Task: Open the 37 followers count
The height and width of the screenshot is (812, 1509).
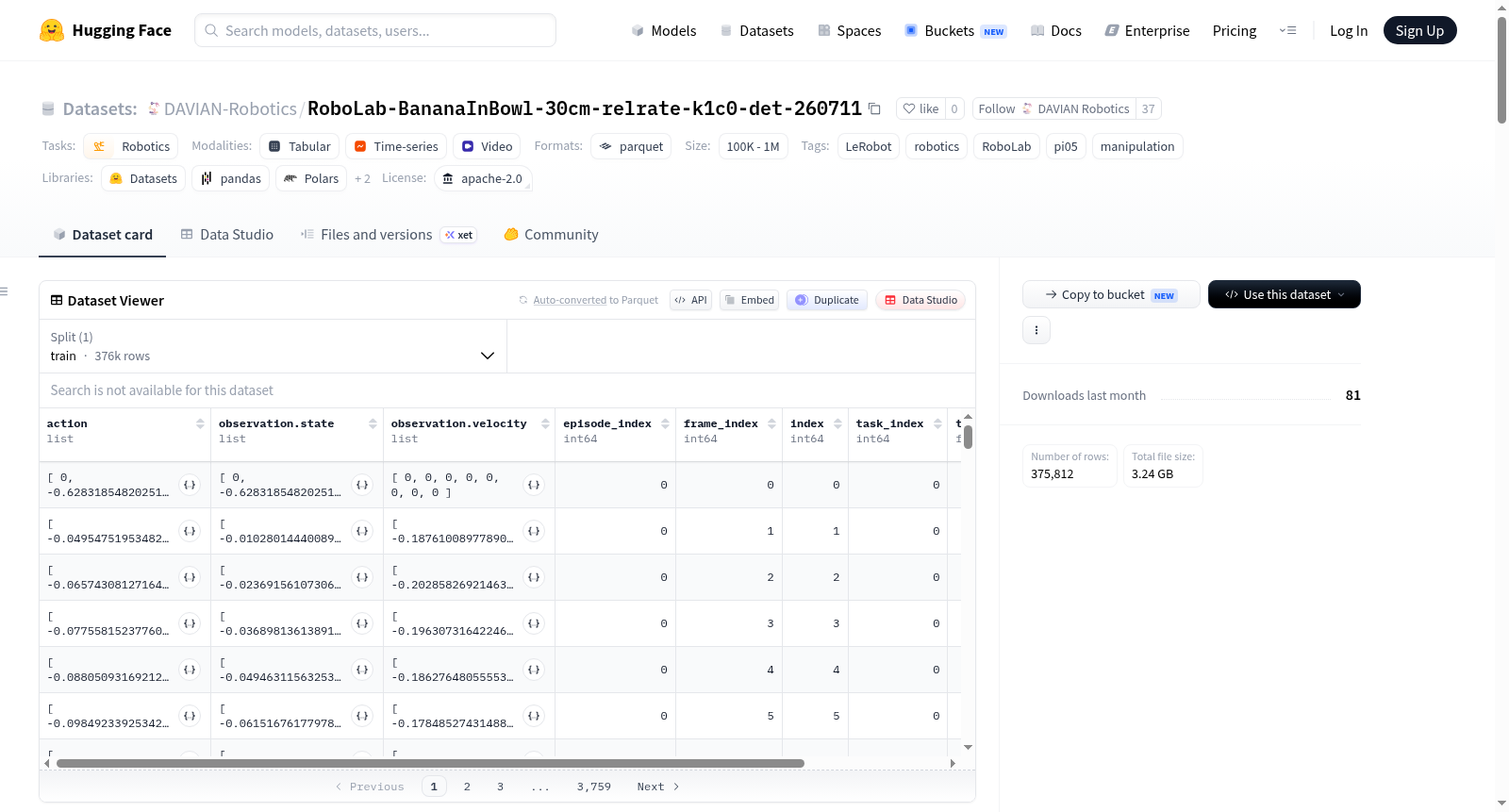Action: click(x=1148, y=108)
